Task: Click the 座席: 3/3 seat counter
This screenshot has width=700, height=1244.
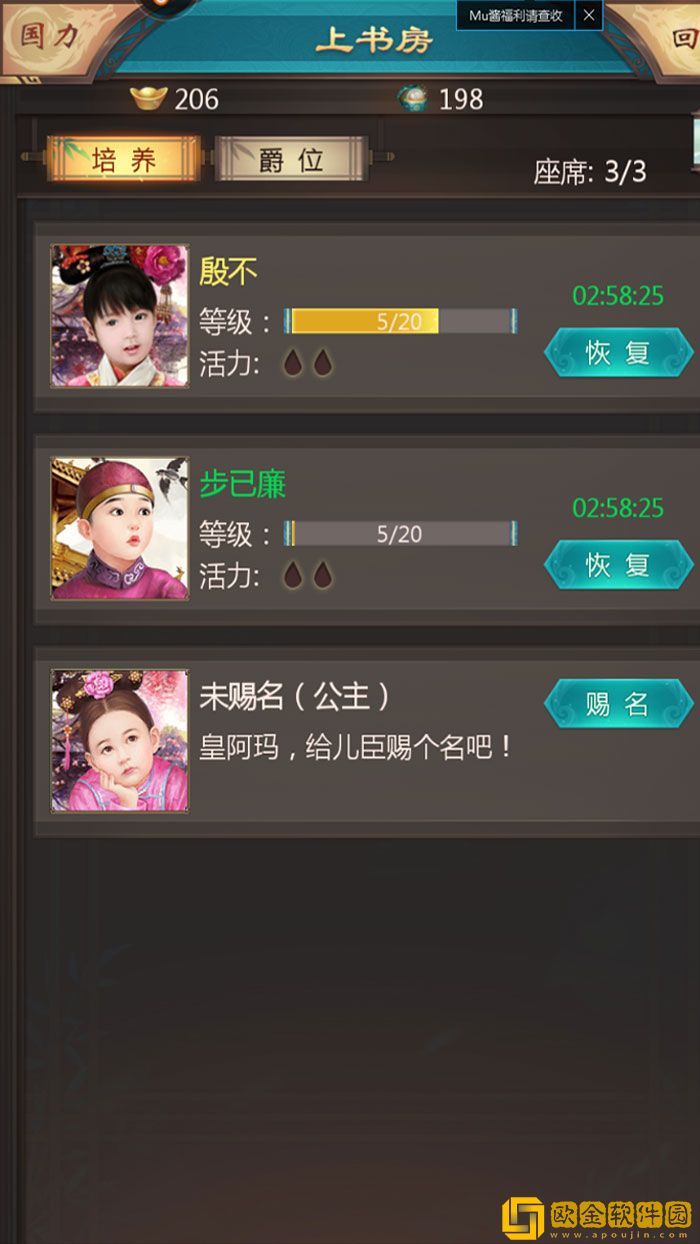Action: coord(590,172)
